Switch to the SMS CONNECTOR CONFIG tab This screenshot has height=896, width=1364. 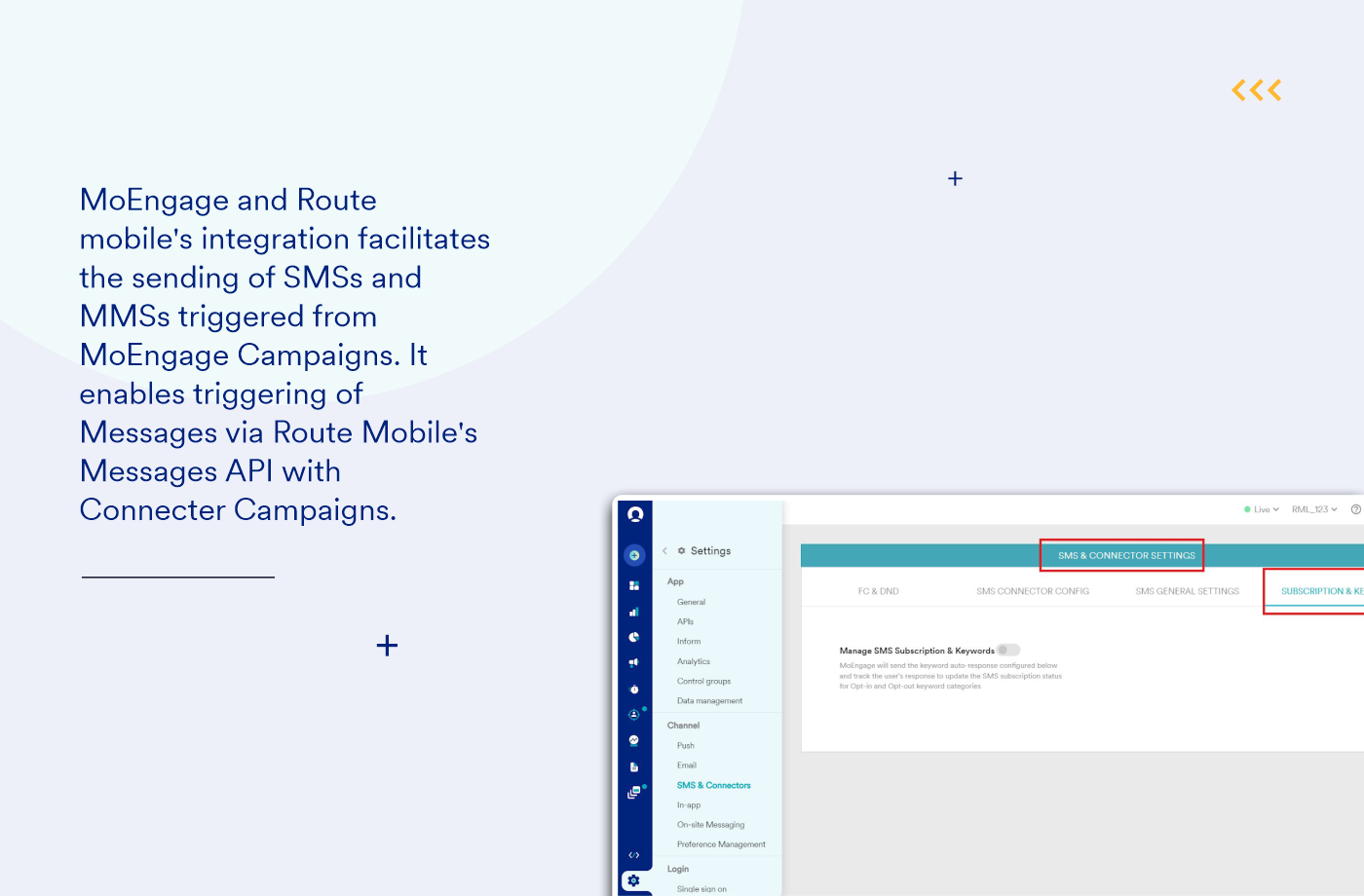(x=1032, y=591)
